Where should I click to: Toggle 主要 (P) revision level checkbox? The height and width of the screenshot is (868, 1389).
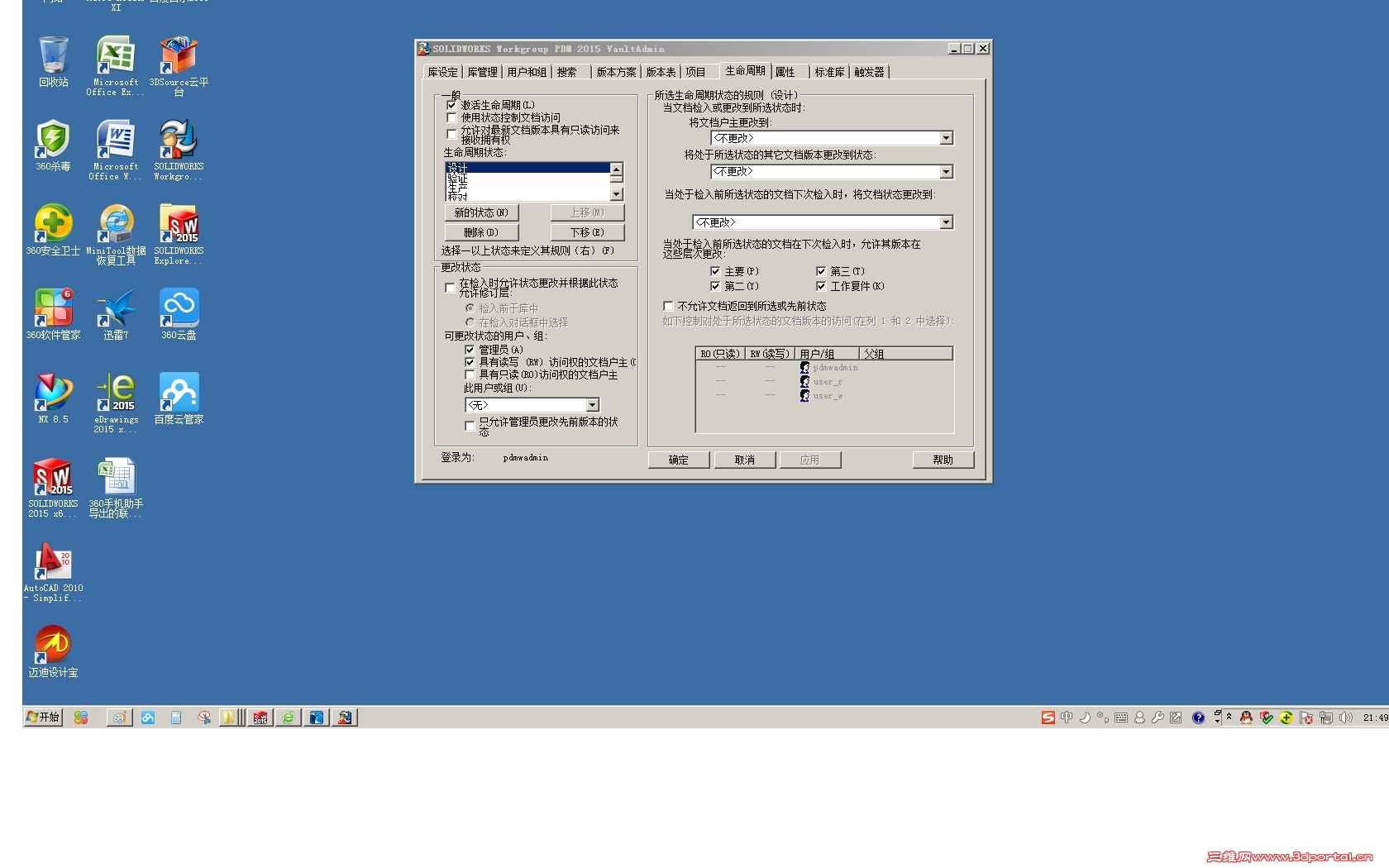coord(715,271)
